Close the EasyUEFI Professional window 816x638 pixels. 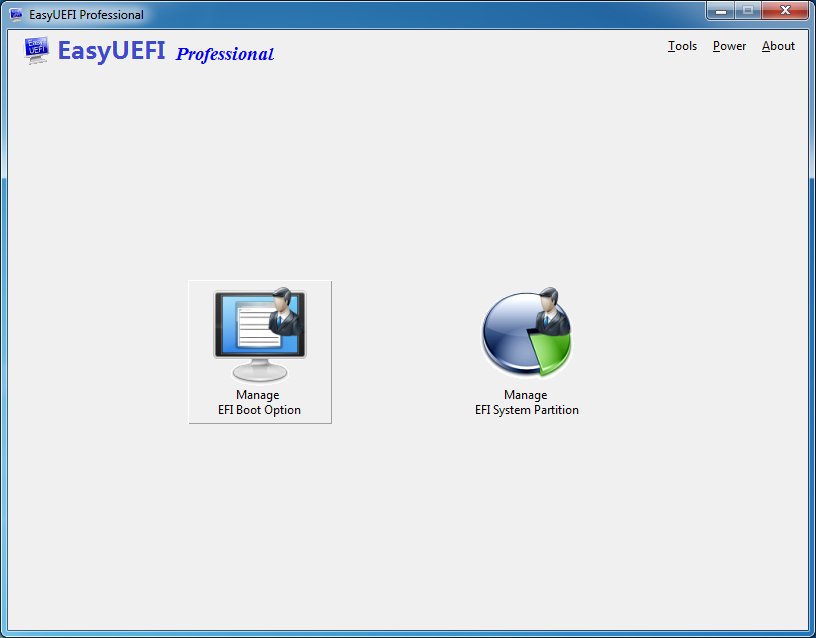785,10
